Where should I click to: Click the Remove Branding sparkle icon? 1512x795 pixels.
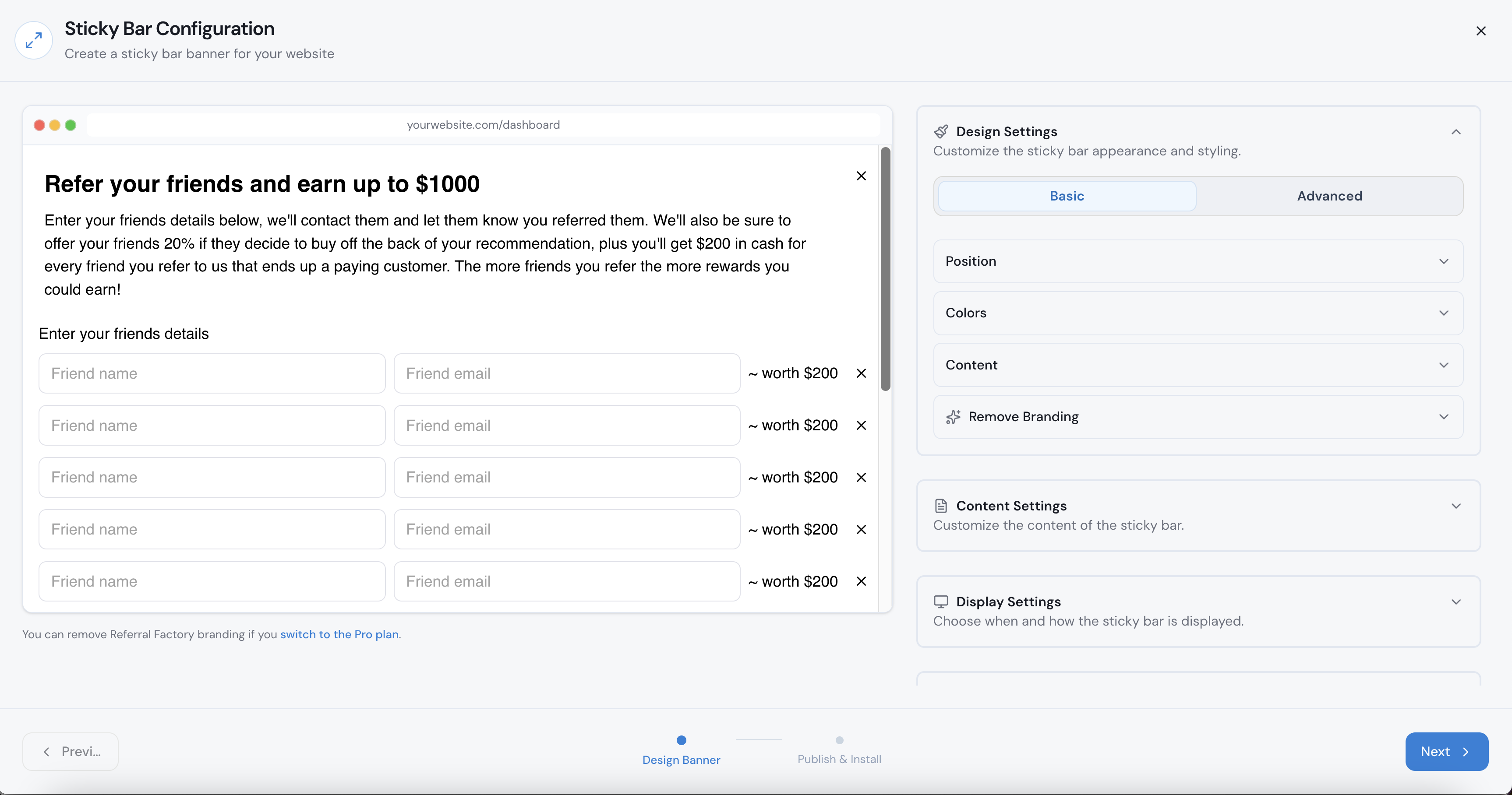coord(953,417)
